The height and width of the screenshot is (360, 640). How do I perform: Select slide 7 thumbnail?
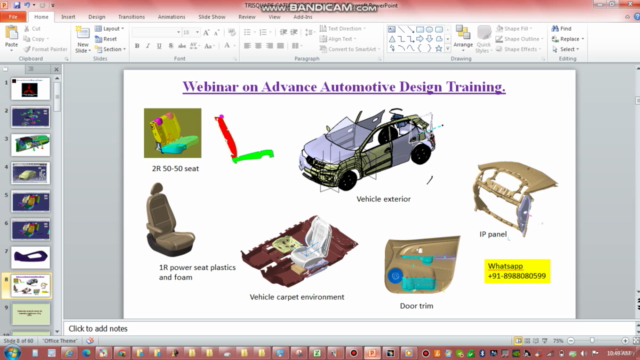(31, 257)
